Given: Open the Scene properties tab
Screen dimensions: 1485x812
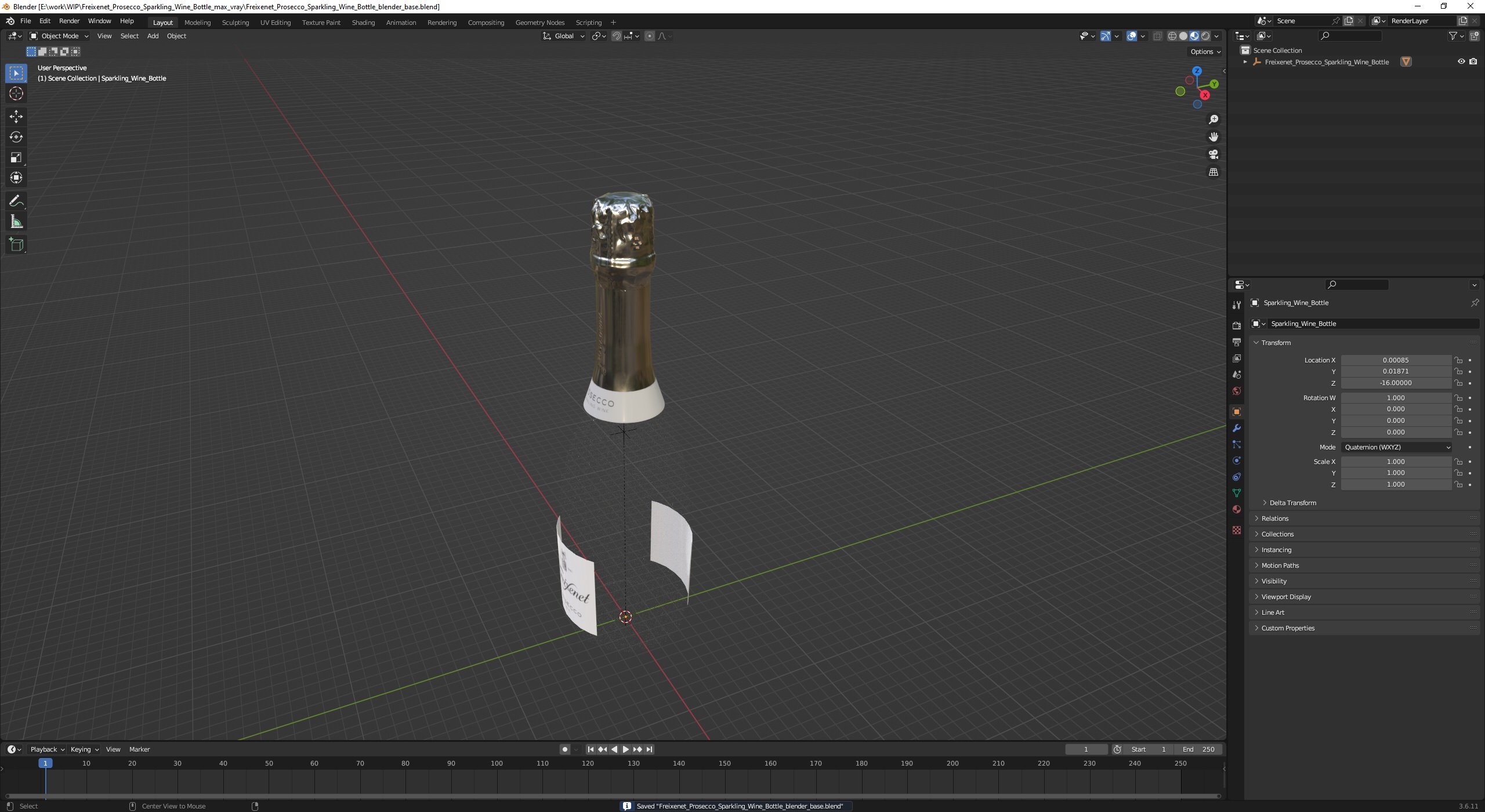Looking at the screenshot, I should coord(1237,375).
